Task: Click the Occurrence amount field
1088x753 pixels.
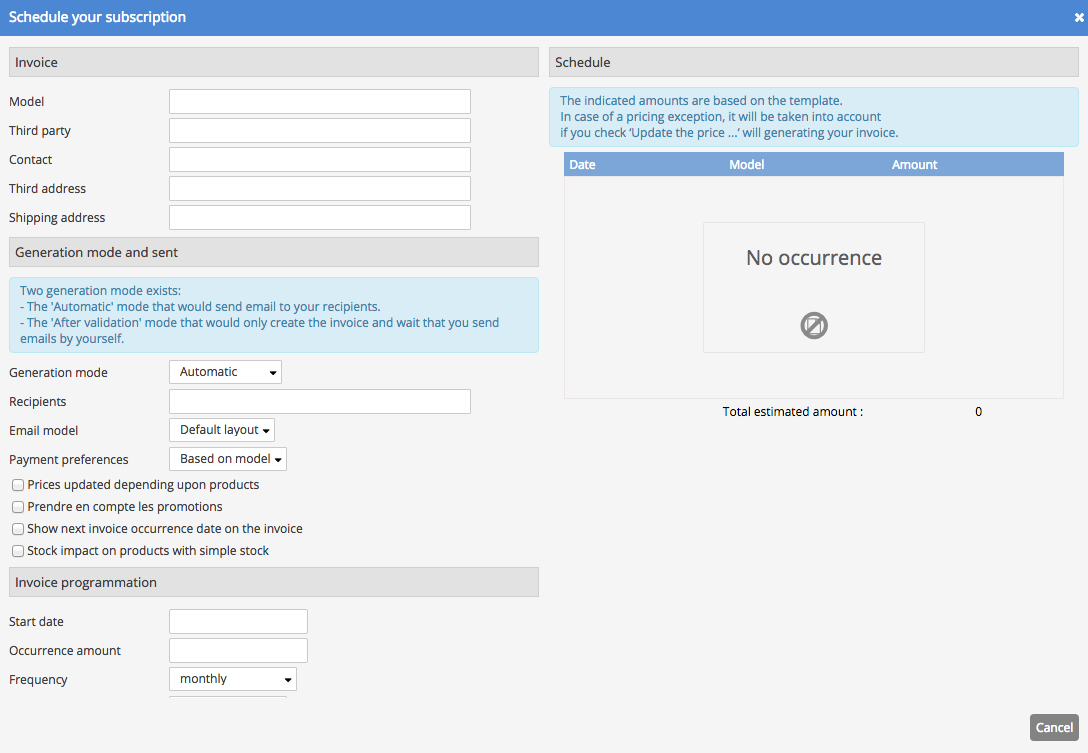Action: pos(239,650)
